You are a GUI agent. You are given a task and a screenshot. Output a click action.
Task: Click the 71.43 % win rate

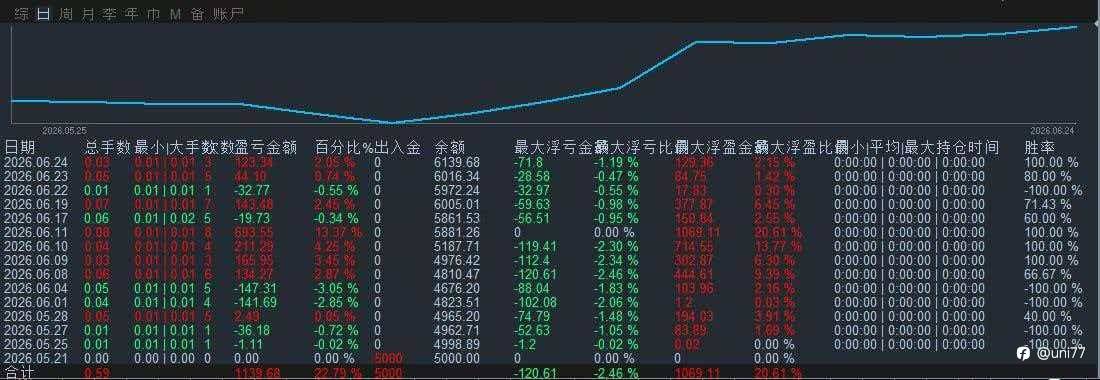tap(1048, 204)
